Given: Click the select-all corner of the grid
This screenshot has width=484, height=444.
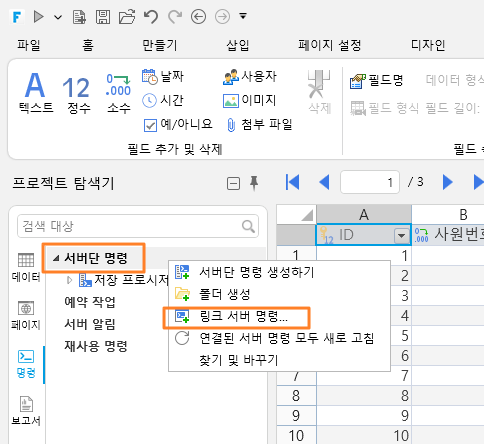Looking at the screenshot, I should pyautogui.click(x=296, y=214).
